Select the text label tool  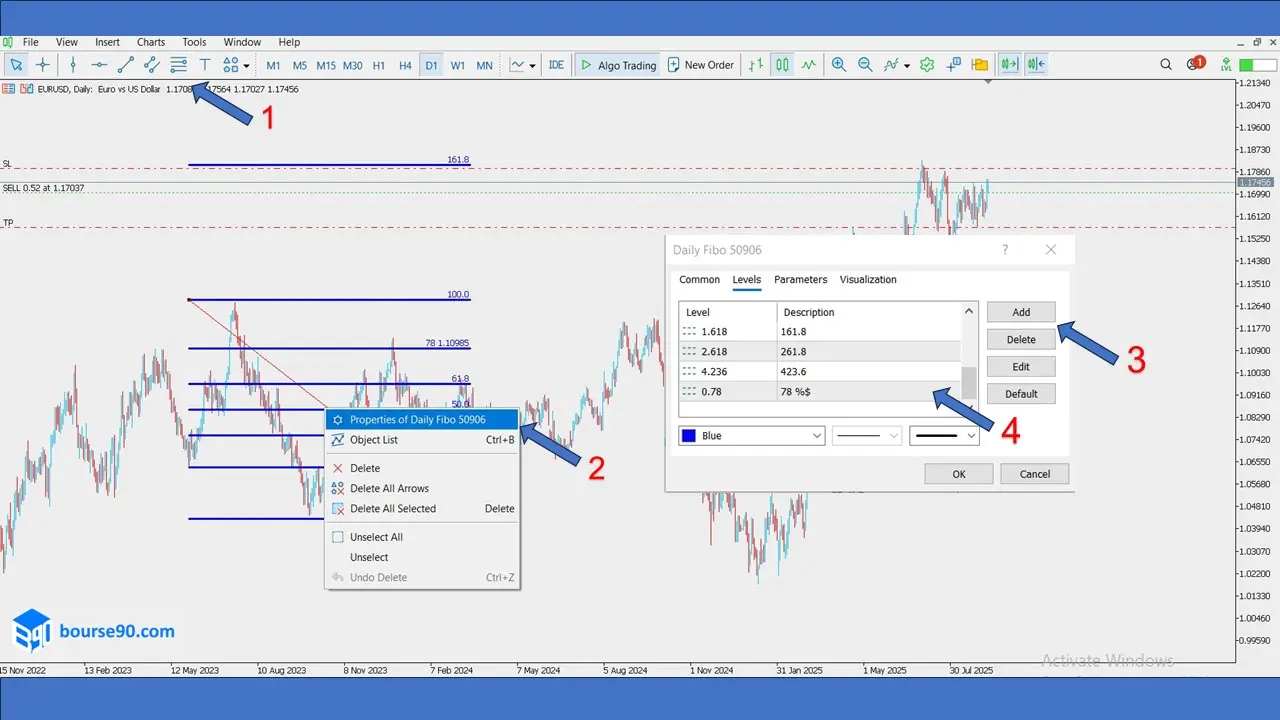[204, 65]
